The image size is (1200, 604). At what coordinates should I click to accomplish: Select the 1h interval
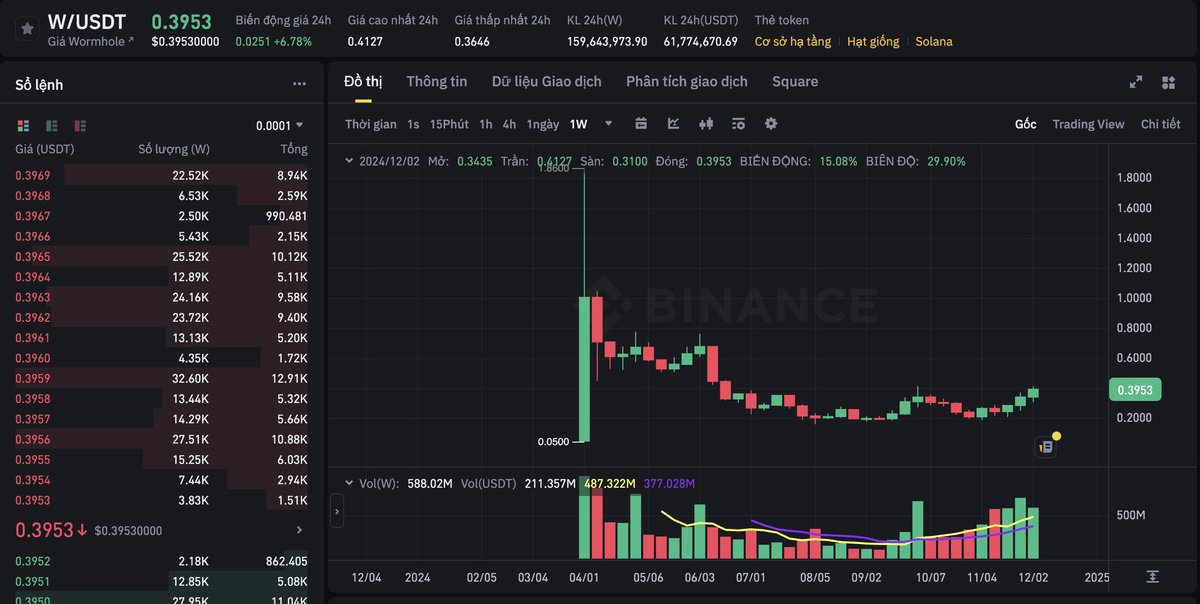pos(486,124)
